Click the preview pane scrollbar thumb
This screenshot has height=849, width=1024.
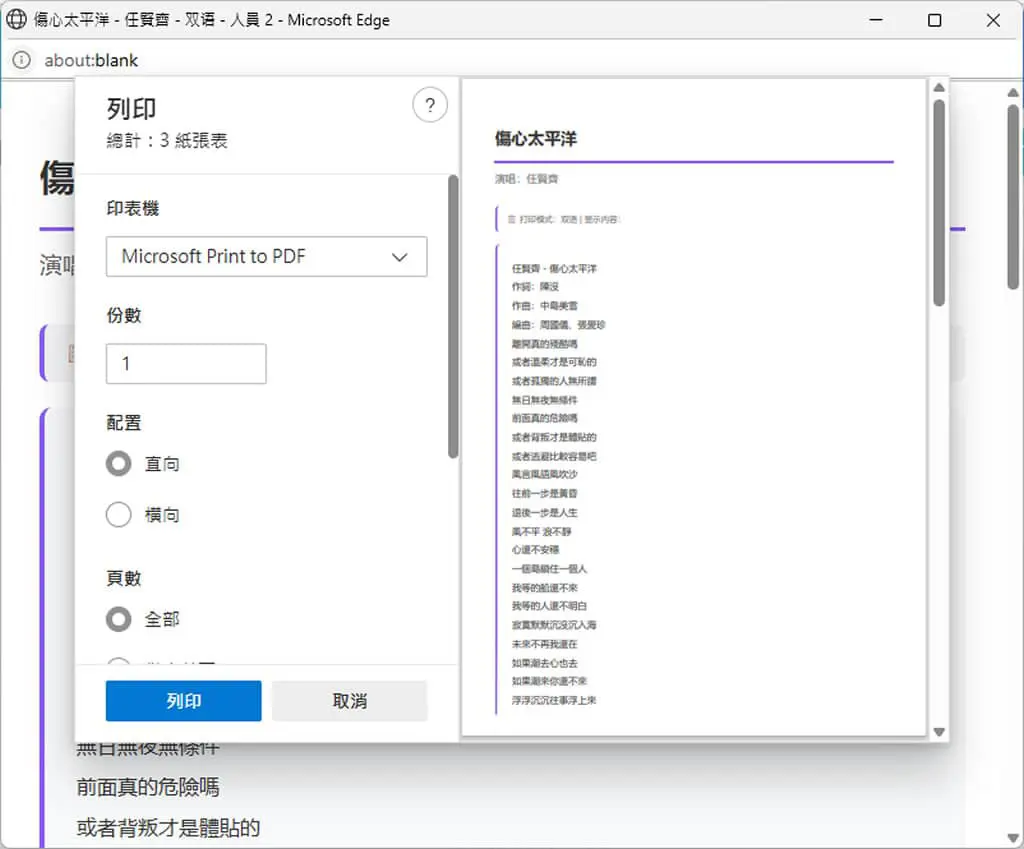pyautogui.click(x=939, y=202)
